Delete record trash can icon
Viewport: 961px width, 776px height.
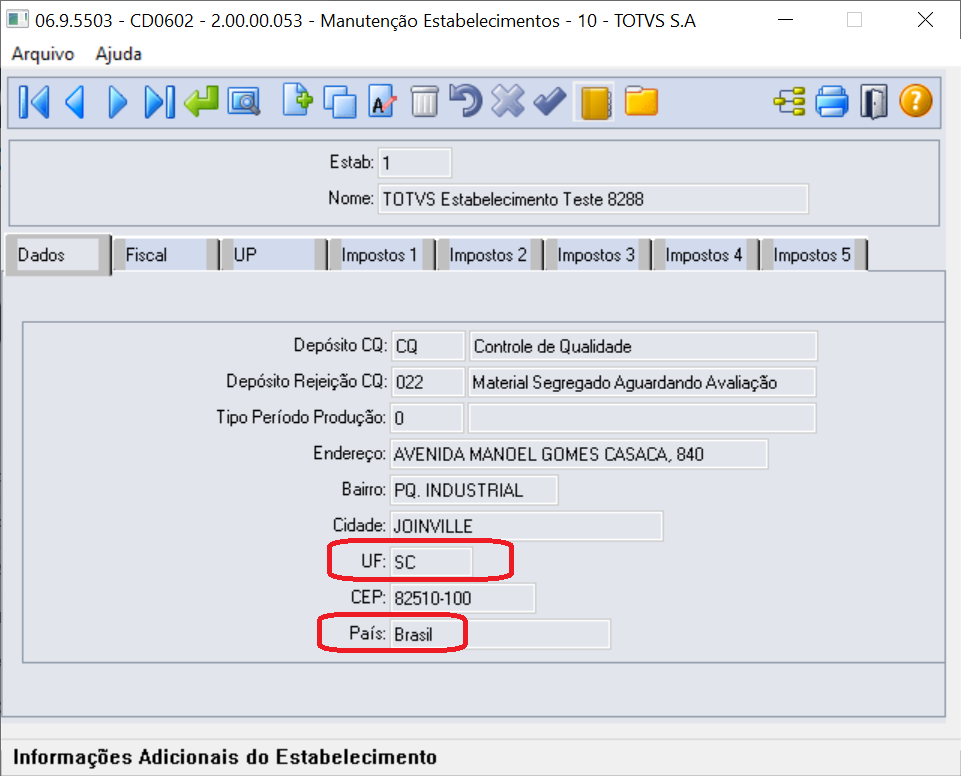click(424, 102)
